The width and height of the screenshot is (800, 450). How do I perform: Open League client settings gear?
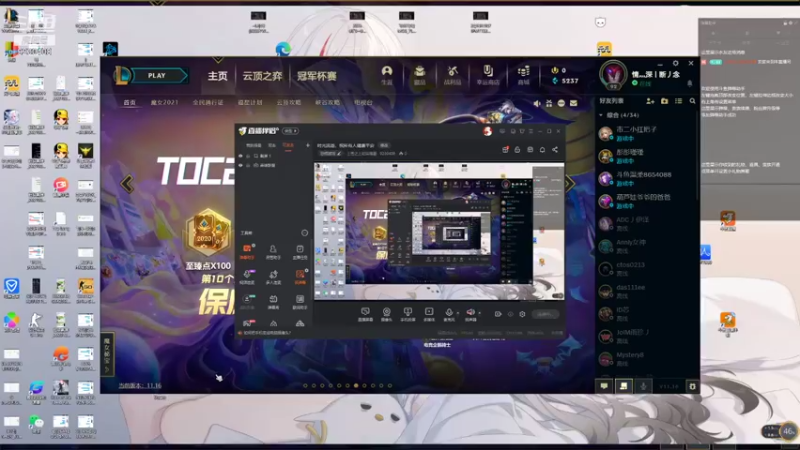click(676, 63)
